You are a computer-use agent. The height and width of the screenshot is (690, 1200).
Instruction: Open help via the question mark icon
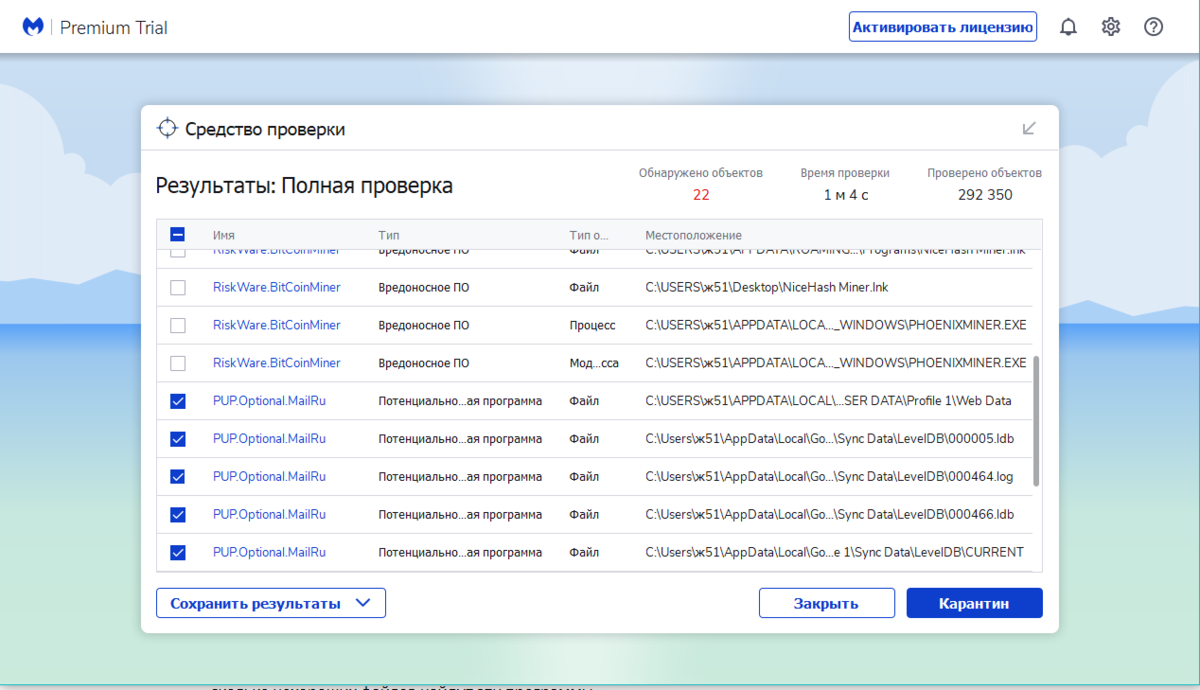coord(1154,27)
